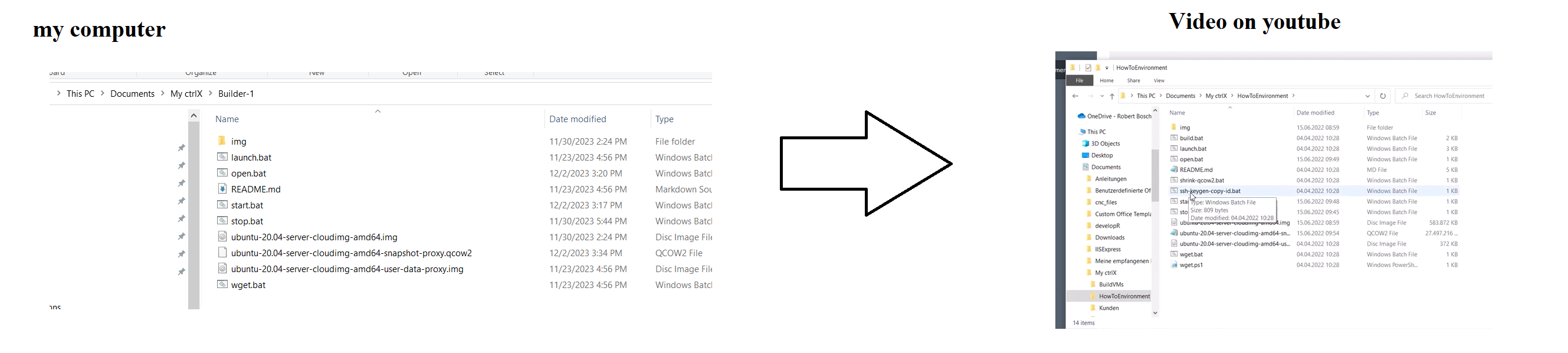This screenshot has width=1568, height=353.
Task: Click the snapshot-proxy.qcow2 file icon
Action: tap(222, 253)
